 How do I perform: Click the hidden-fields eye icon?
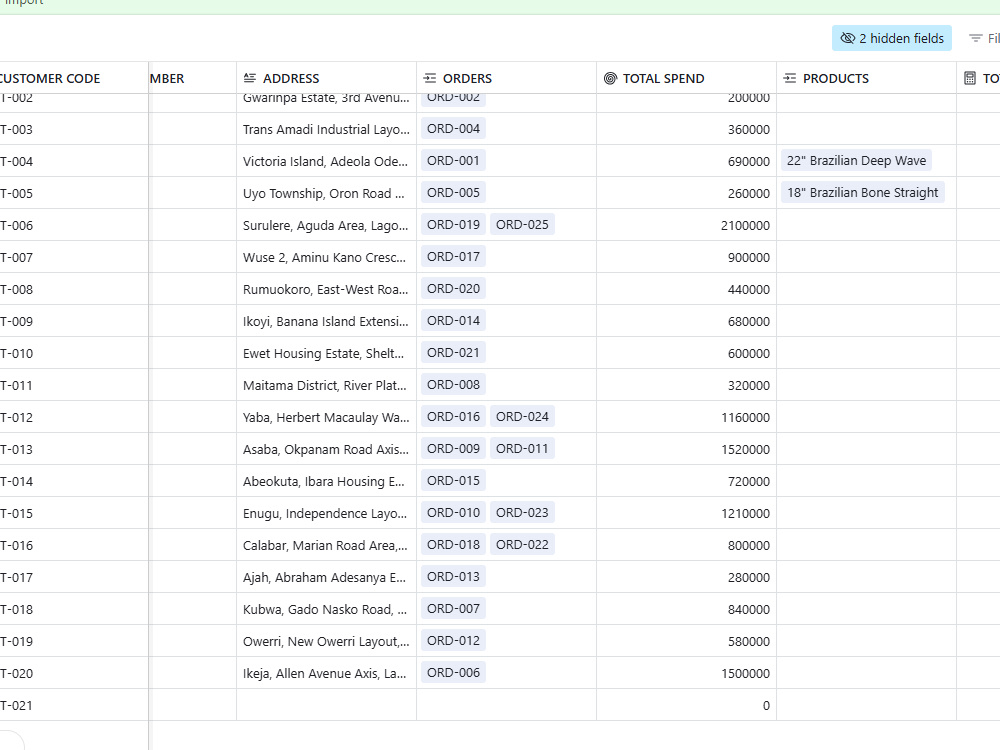[847, 38]
